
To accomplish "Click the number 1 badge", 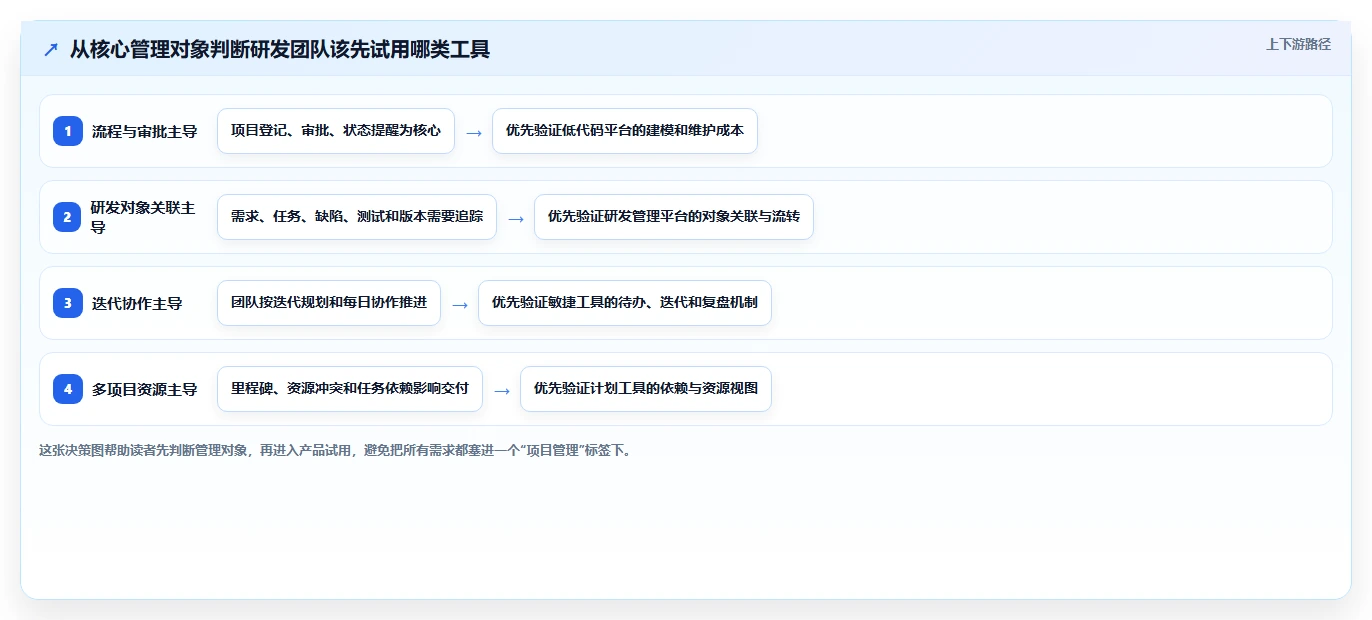I will [x=68, y=131].
